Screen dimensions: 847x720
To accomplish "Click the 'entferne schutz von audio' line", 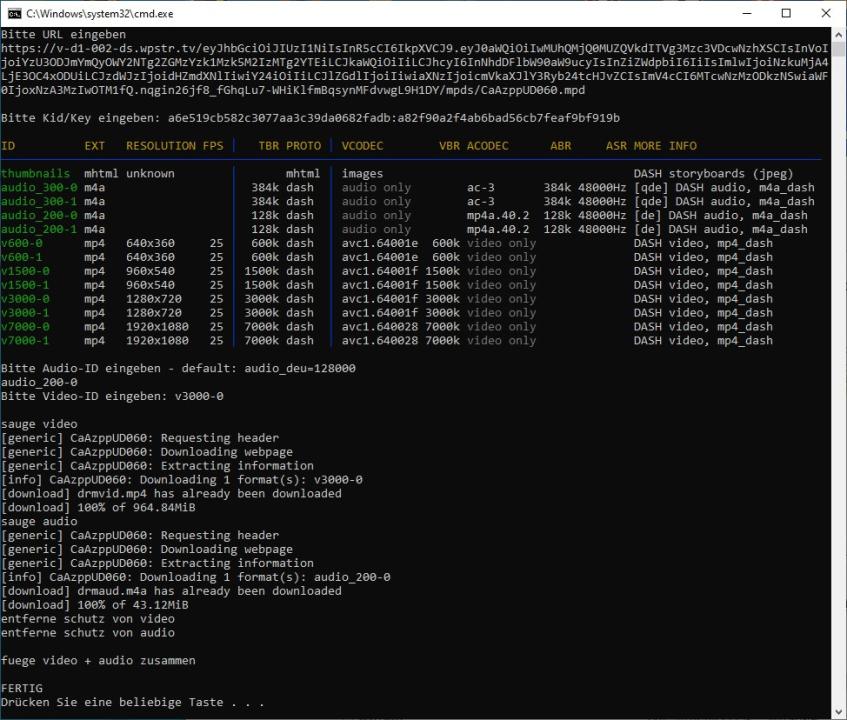I will [x=88, y=632].
